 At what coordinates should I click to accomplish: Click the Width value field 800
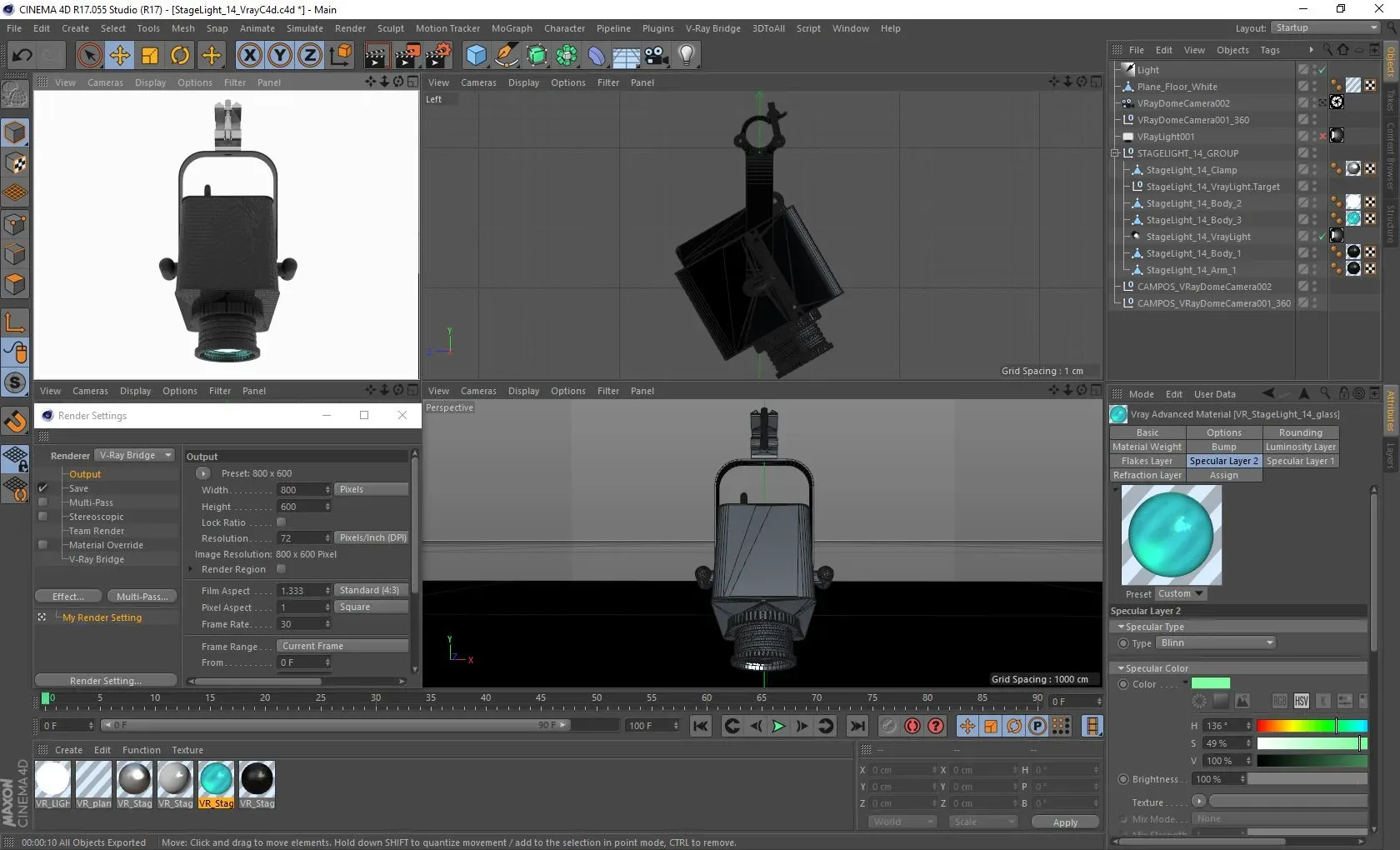[303, 490]
